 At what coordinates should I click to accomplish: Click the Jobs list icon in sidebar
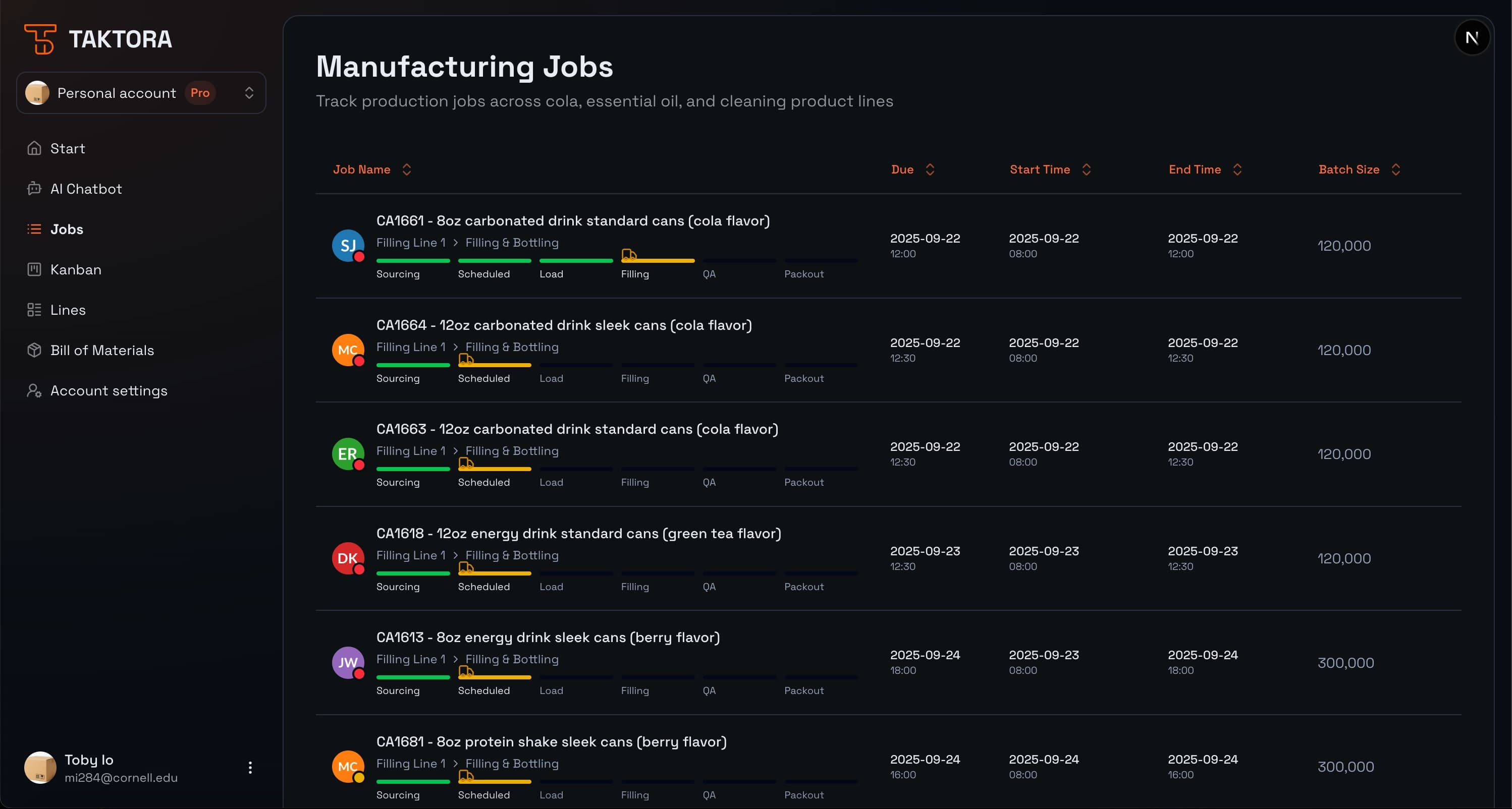coord(35,229)
